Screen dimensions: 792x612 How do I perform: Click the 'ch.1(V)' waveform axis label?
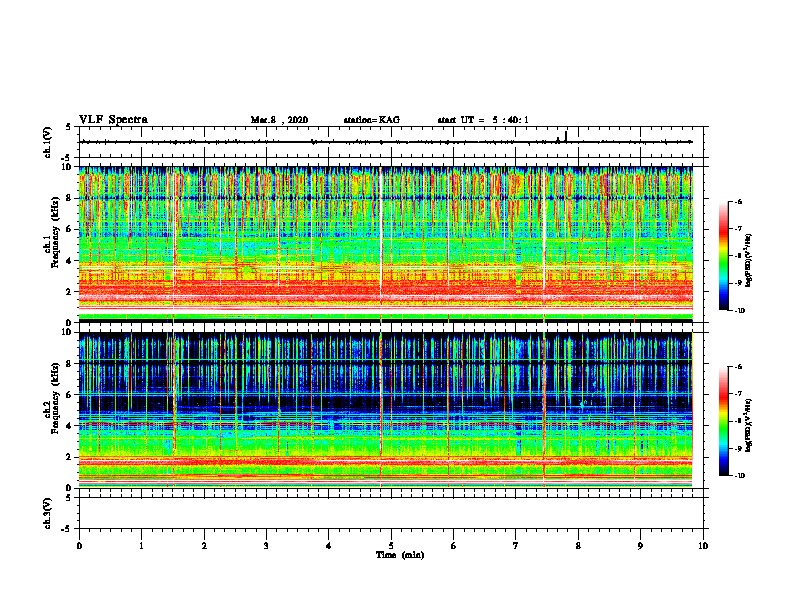pos(48,142)
